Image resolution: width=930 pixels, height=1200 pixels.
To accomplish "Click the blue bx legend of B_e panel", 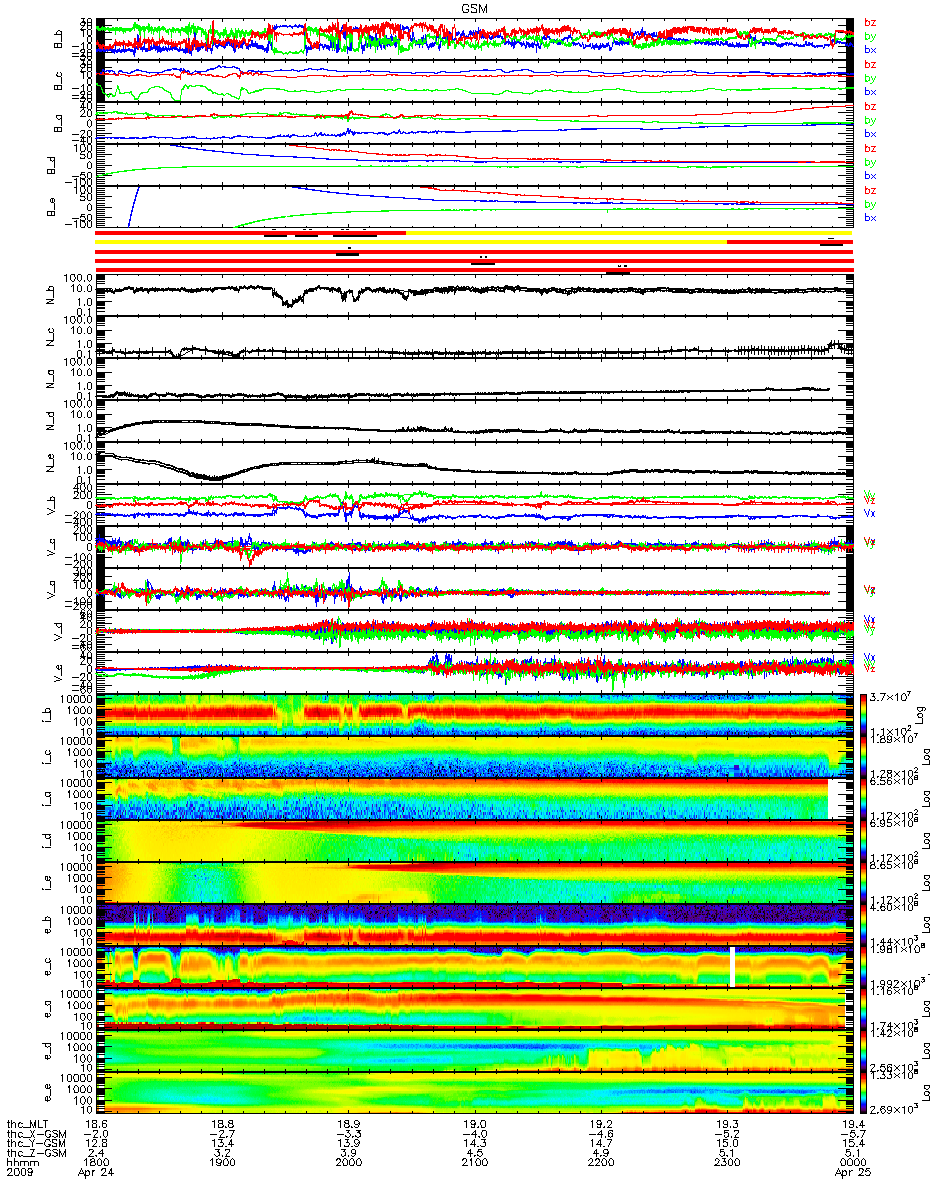I will tap(870, 218).
